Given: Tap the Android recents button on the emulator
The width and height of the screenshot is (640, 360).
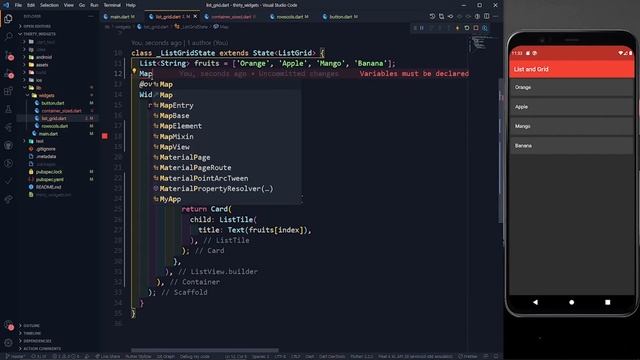Looking at the screenshot, I should point(607,302).
